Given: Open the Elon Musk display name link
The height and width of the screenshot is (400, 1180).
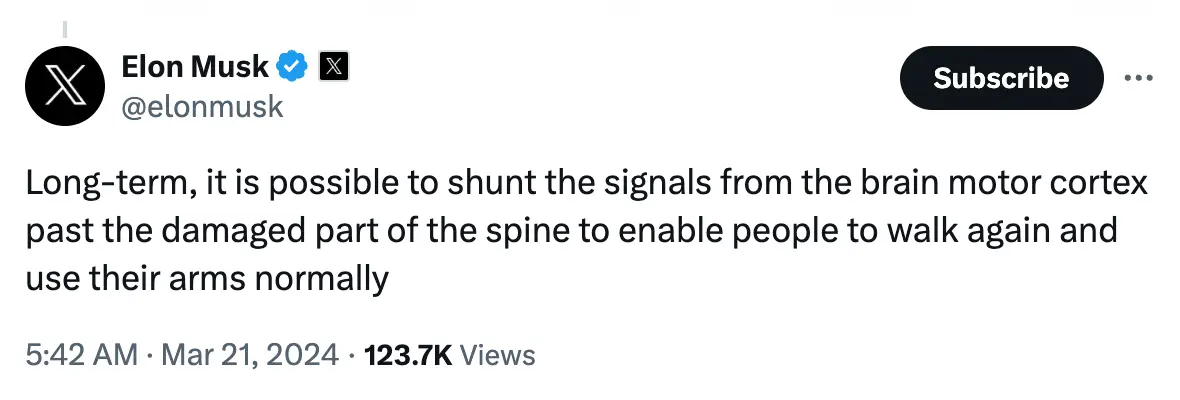Looking at the screenshot, I should (x=194, y=68).
